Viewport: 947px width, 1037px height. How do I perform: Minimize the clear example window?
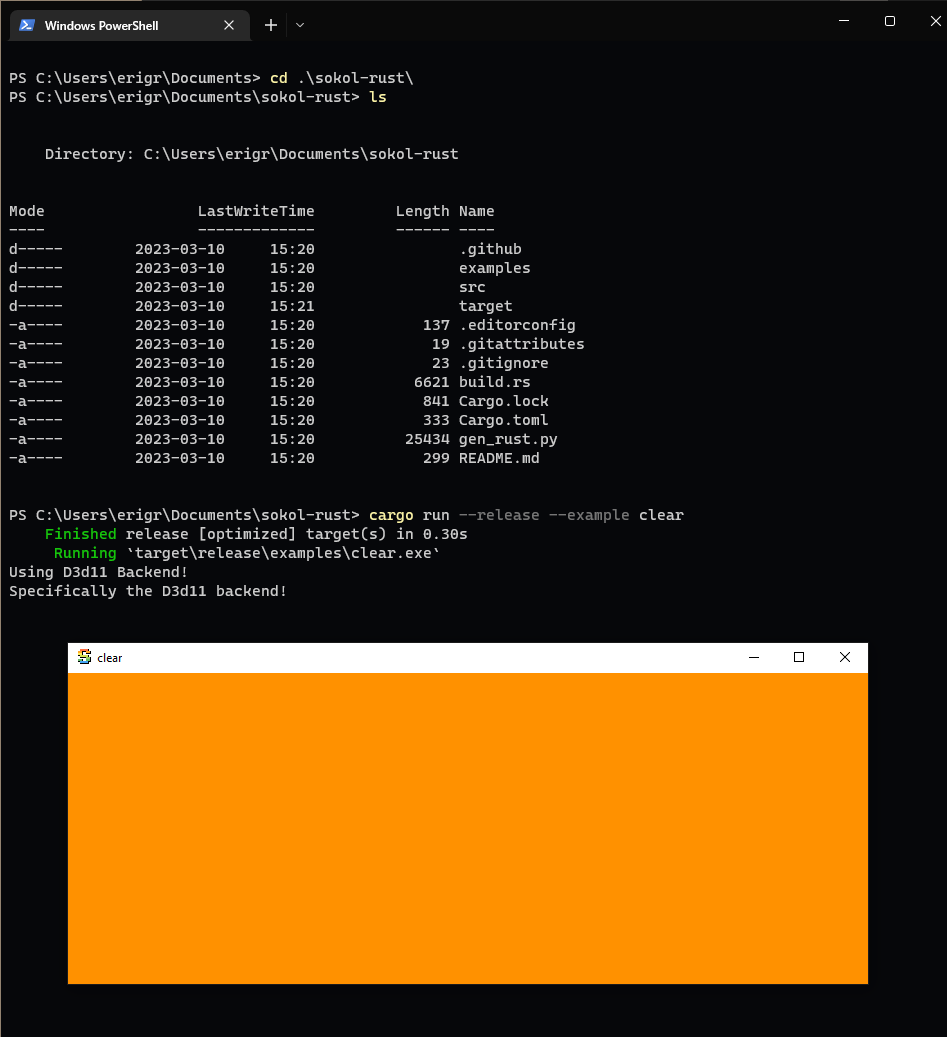pos(752,657)
